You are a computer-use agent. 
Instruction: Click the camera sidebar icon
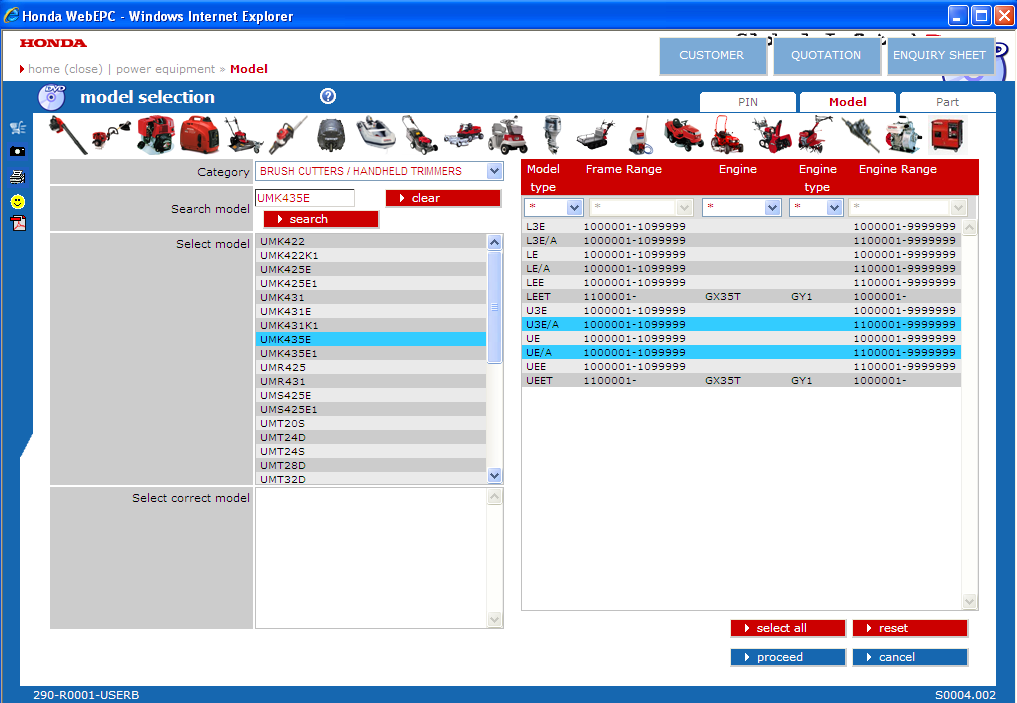pyautogui.click(x=18, y=151)
